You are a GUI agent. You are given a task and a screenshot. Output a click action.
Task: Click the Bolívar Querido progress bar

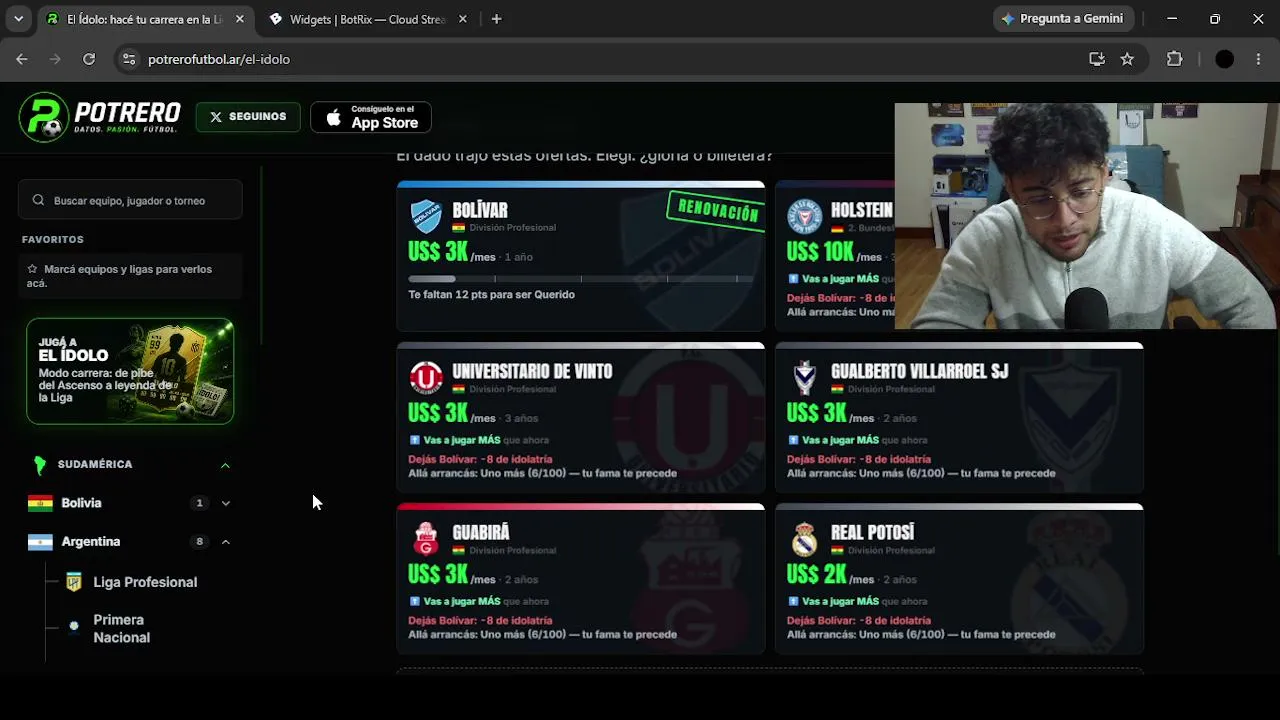(x=580, y=279)
